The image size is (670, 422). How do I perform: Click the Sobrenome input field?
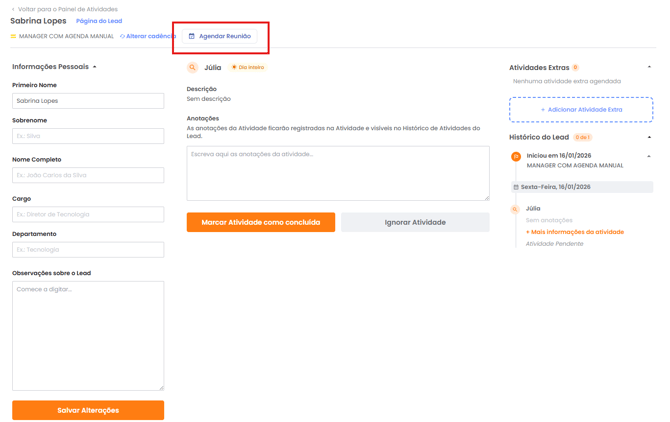coord(88,136)
